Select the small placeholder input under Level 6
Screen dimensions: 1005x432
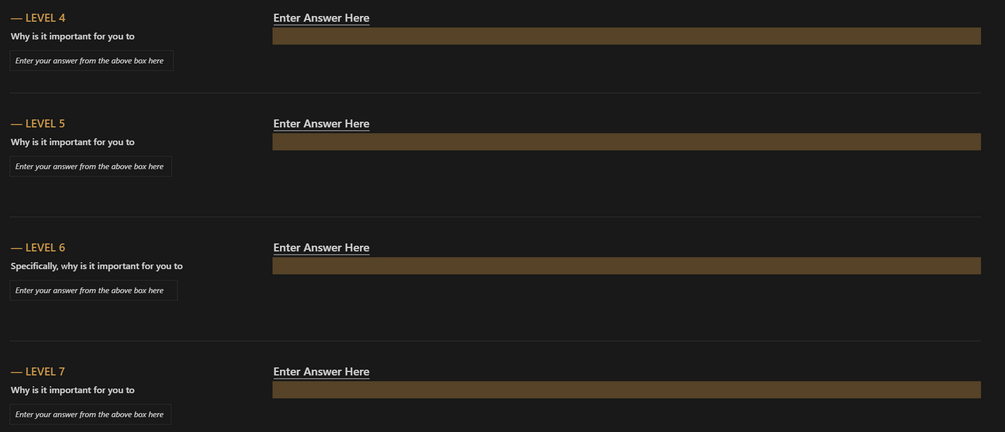click(x=93, y=291)
